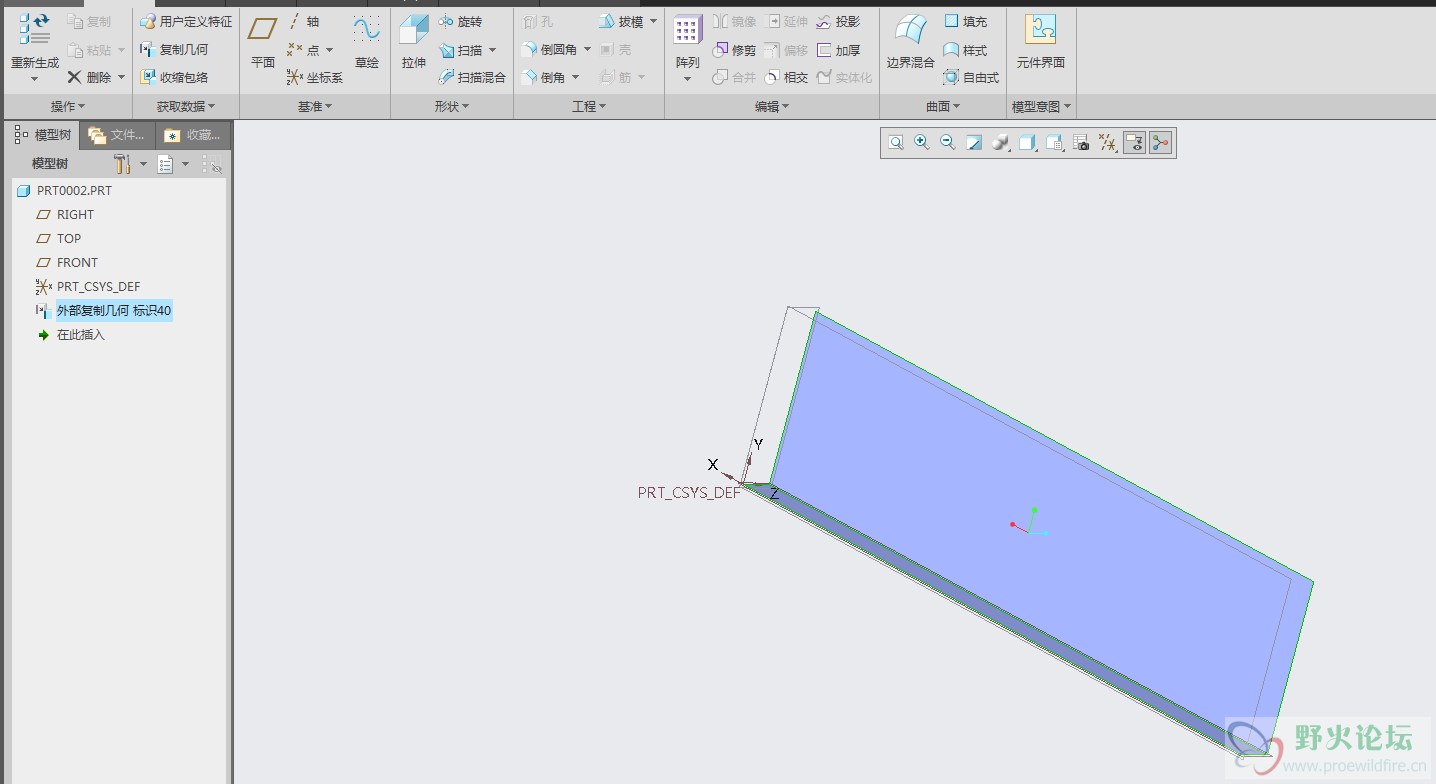Select the Plane (平面) datum tool
1436x784 pixels.
tap(263, 41)
